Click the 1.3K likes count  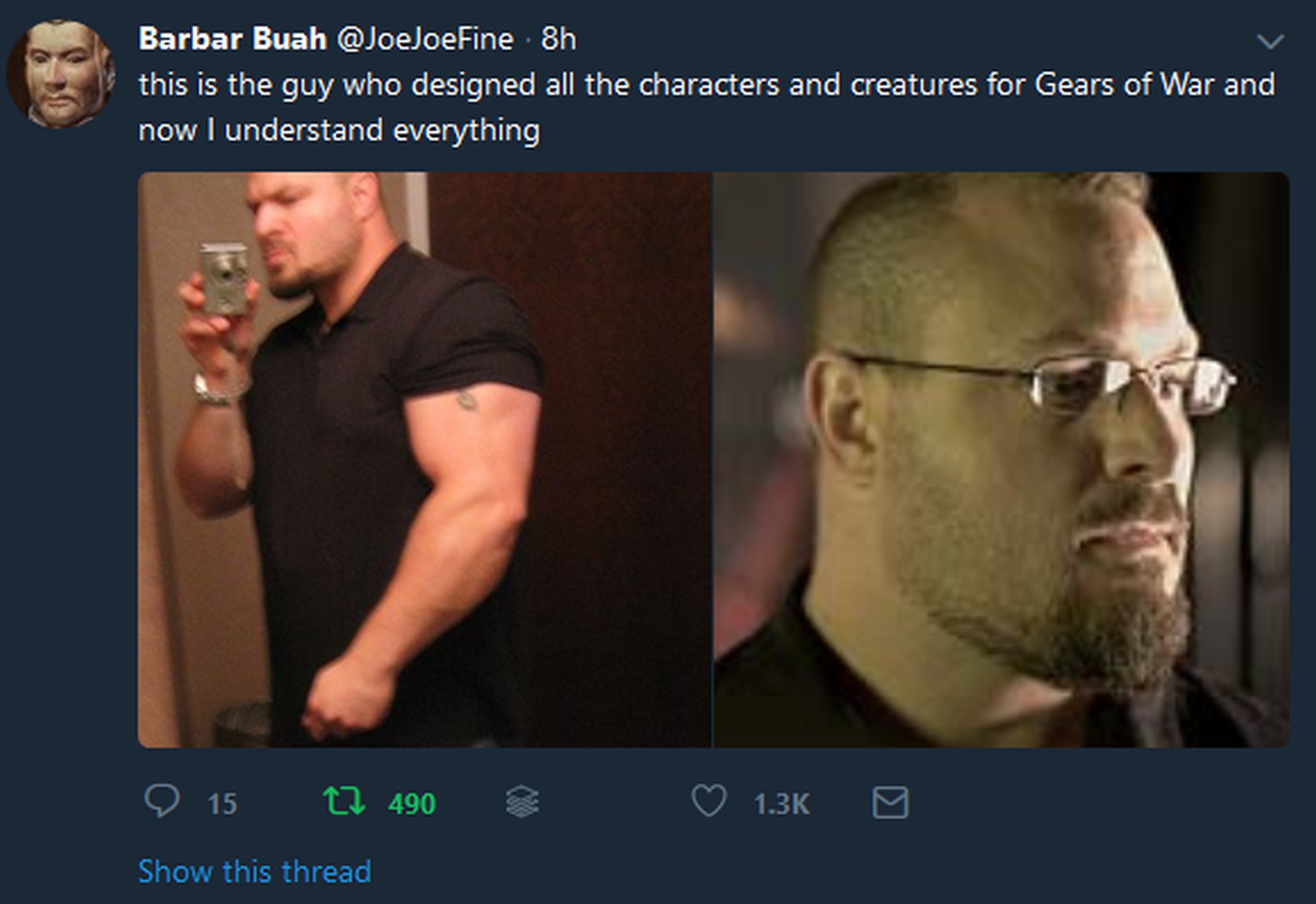pos(782,803)
